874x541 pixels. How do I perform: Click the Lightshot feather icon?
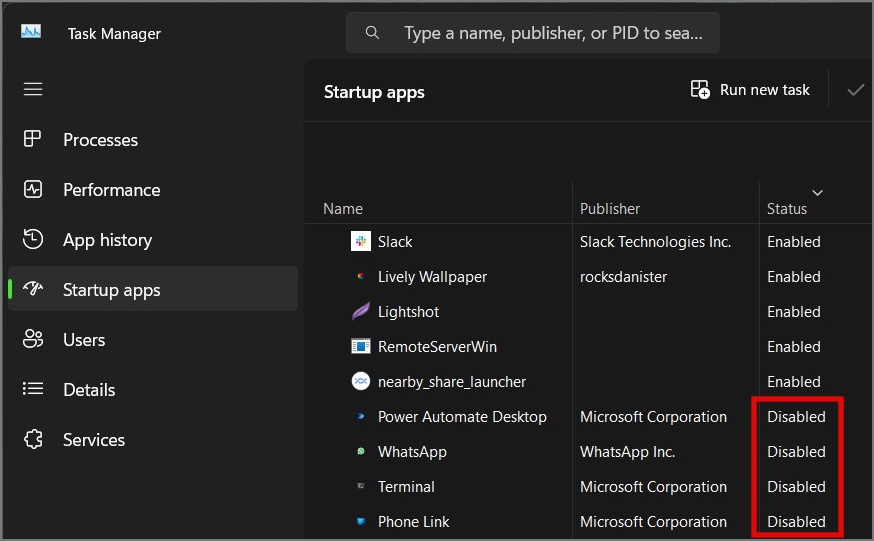point(361,311)
